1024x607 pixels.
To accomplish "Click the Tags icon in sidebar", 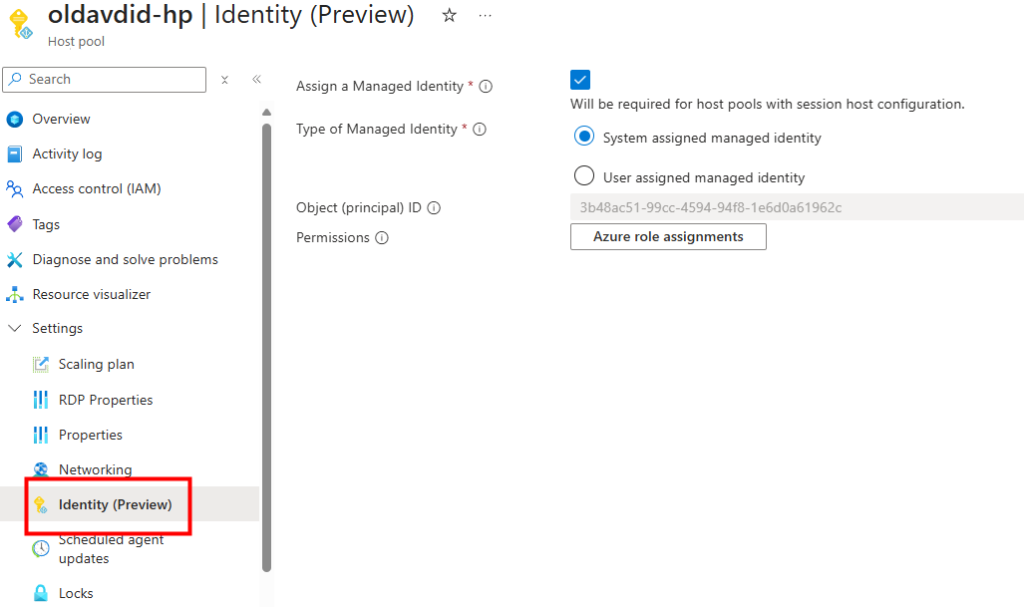I will pos(14,224).
